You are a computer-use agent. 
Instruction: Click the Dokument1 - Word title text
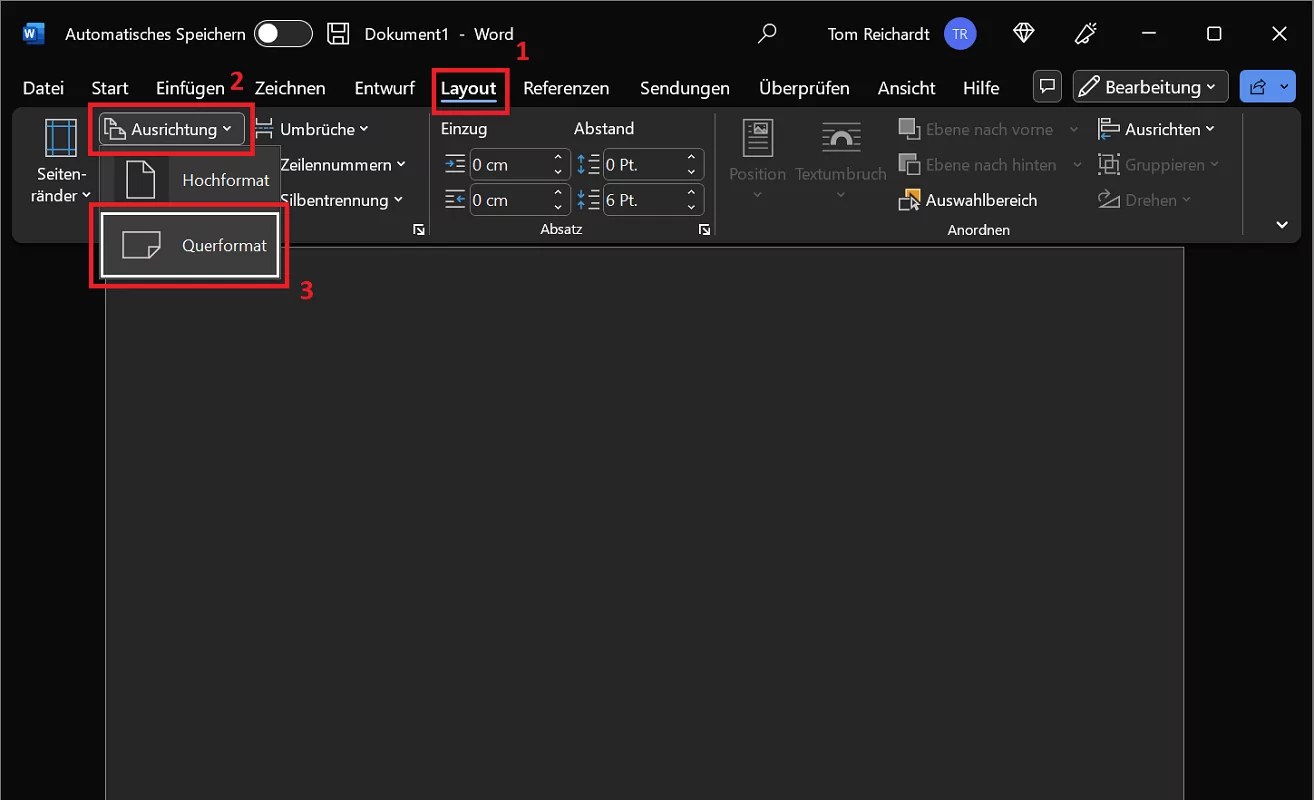[439, 34]
